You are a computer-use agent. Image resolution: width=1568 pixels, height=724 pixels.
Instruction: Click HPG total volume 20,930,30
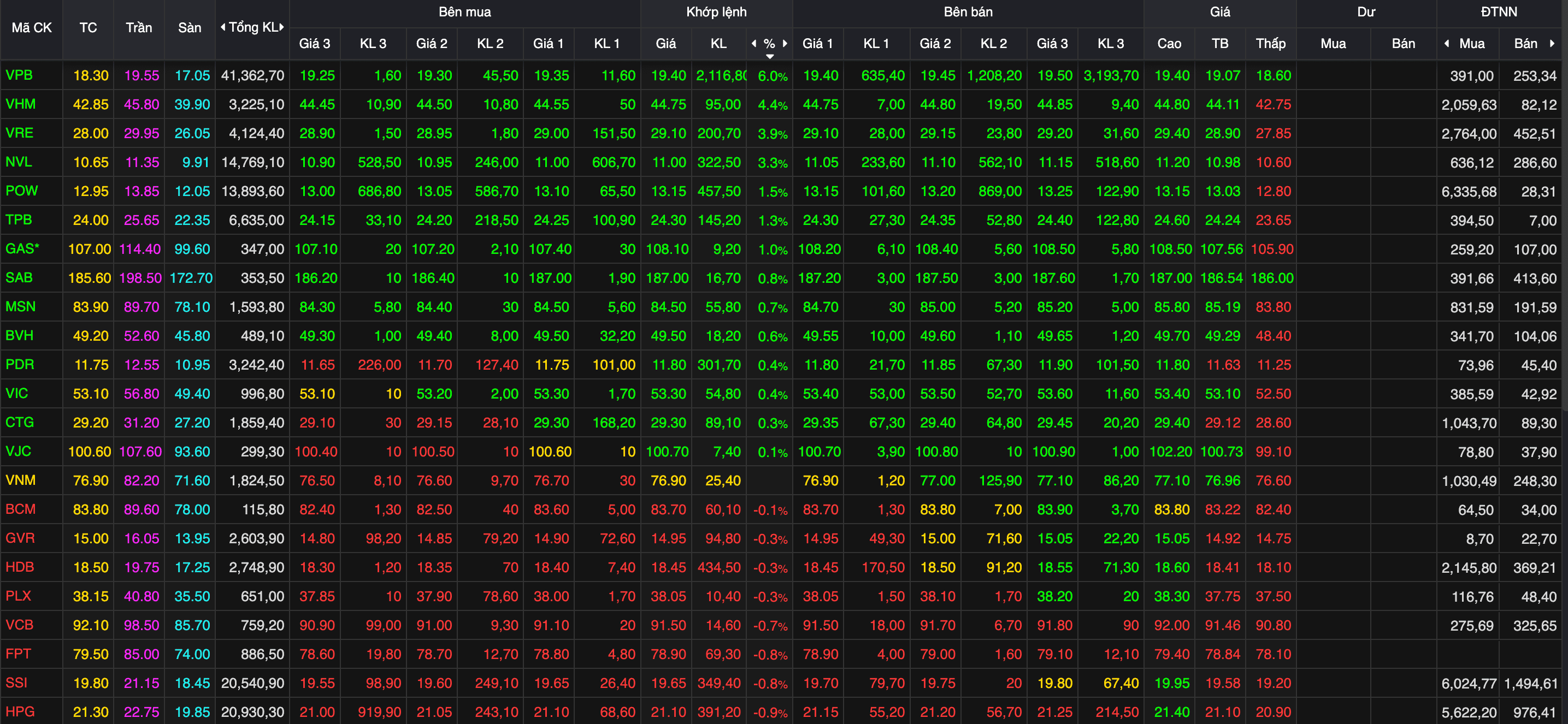point(252,712)
